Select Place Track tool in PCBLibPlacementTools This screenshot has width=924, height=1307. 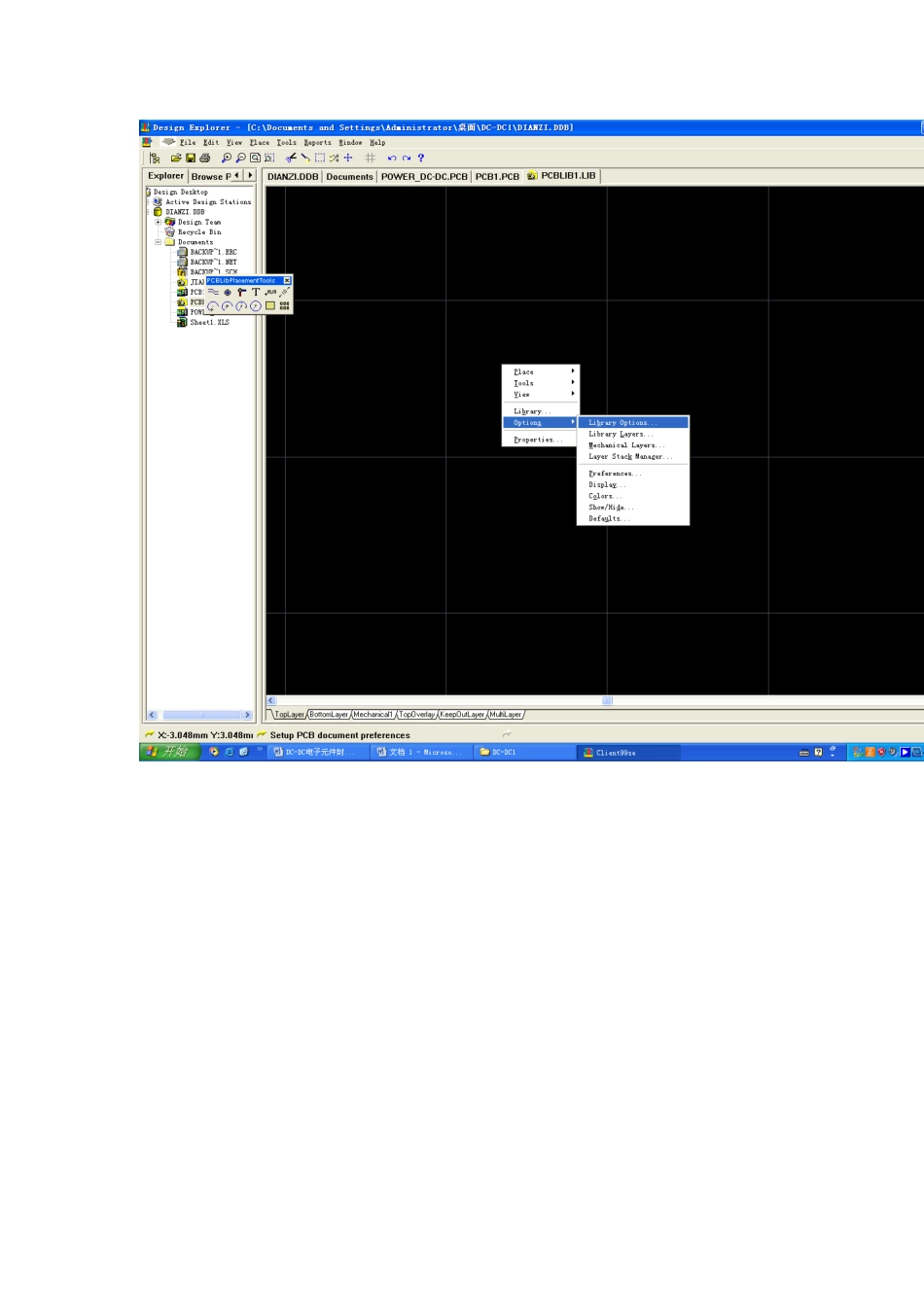tap(213, 292)
